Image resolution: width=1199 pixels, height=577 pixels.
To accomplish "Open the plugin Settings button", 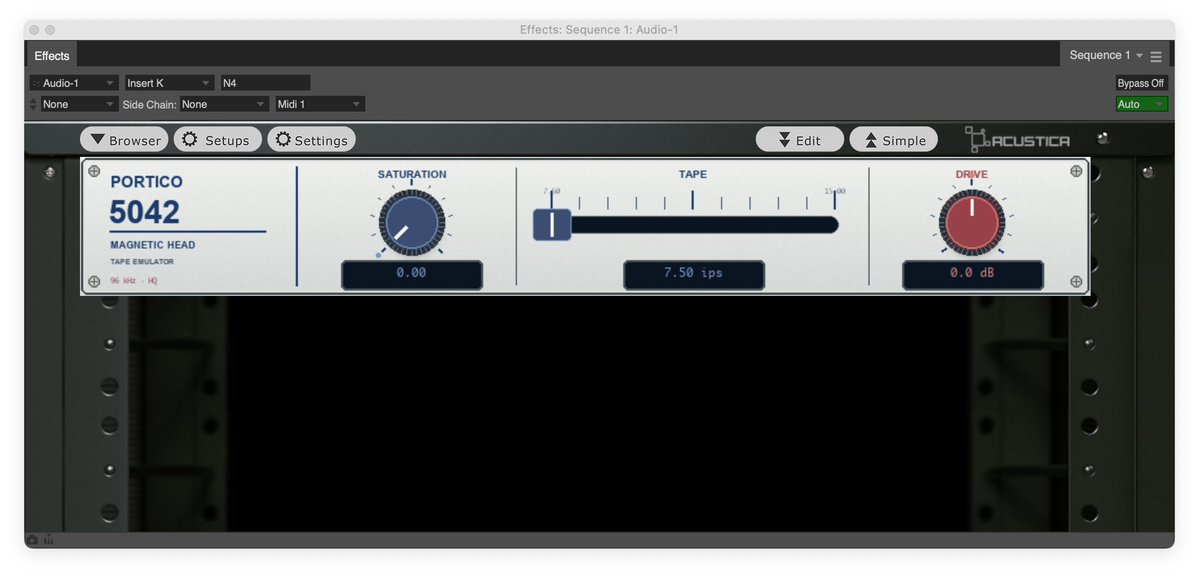I will pos(311,140).
